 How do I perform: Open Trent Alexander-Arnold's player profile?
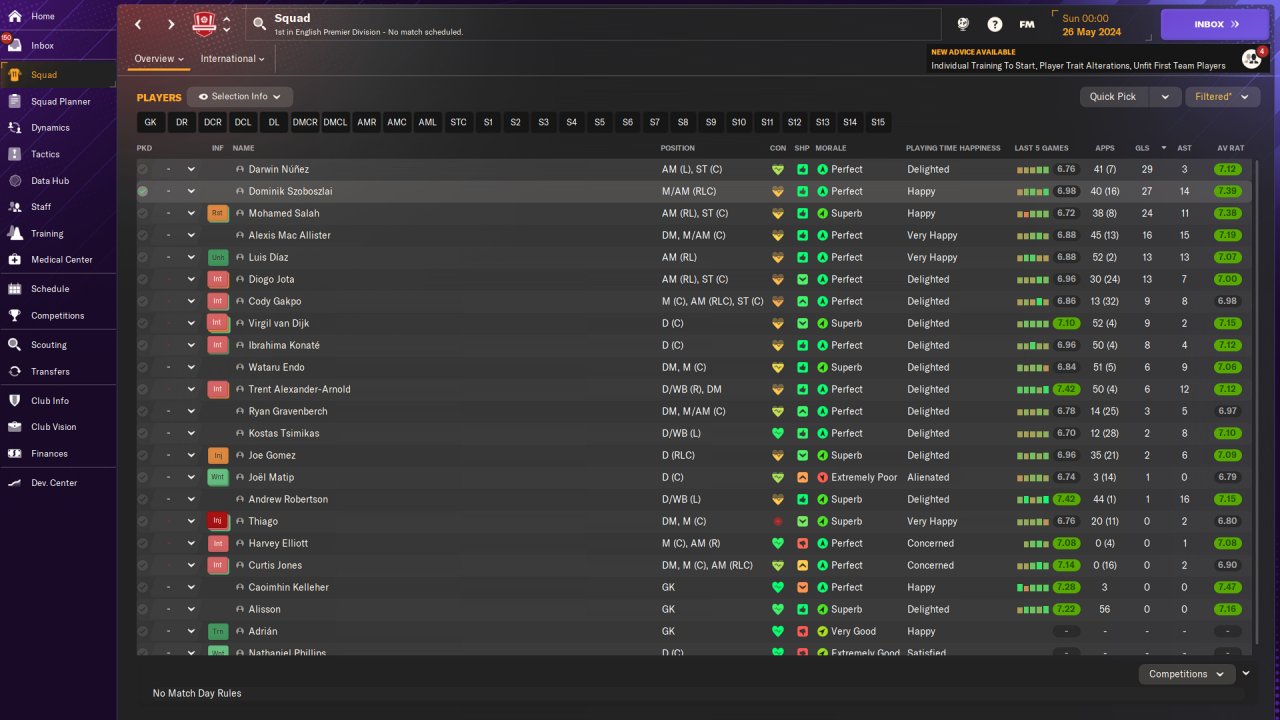[299, 389]
